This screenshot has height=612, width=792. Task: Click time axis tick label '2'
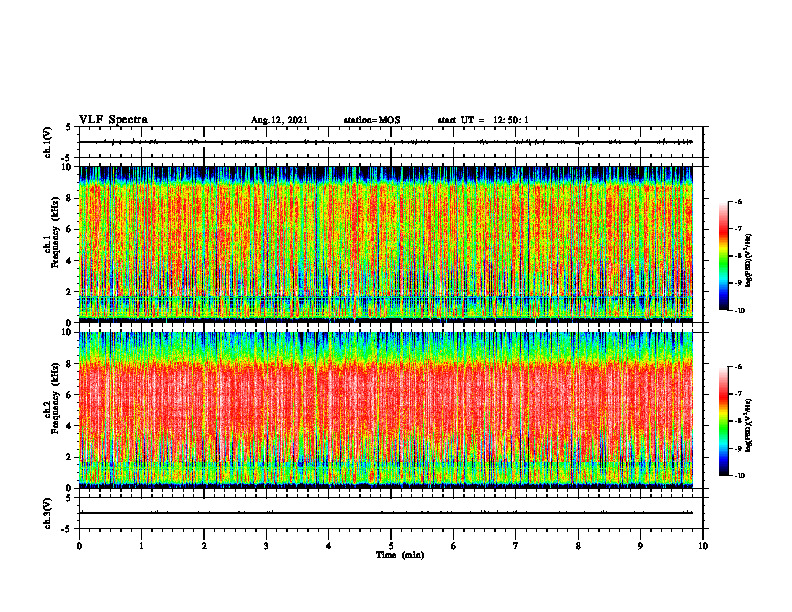point(204,546)
